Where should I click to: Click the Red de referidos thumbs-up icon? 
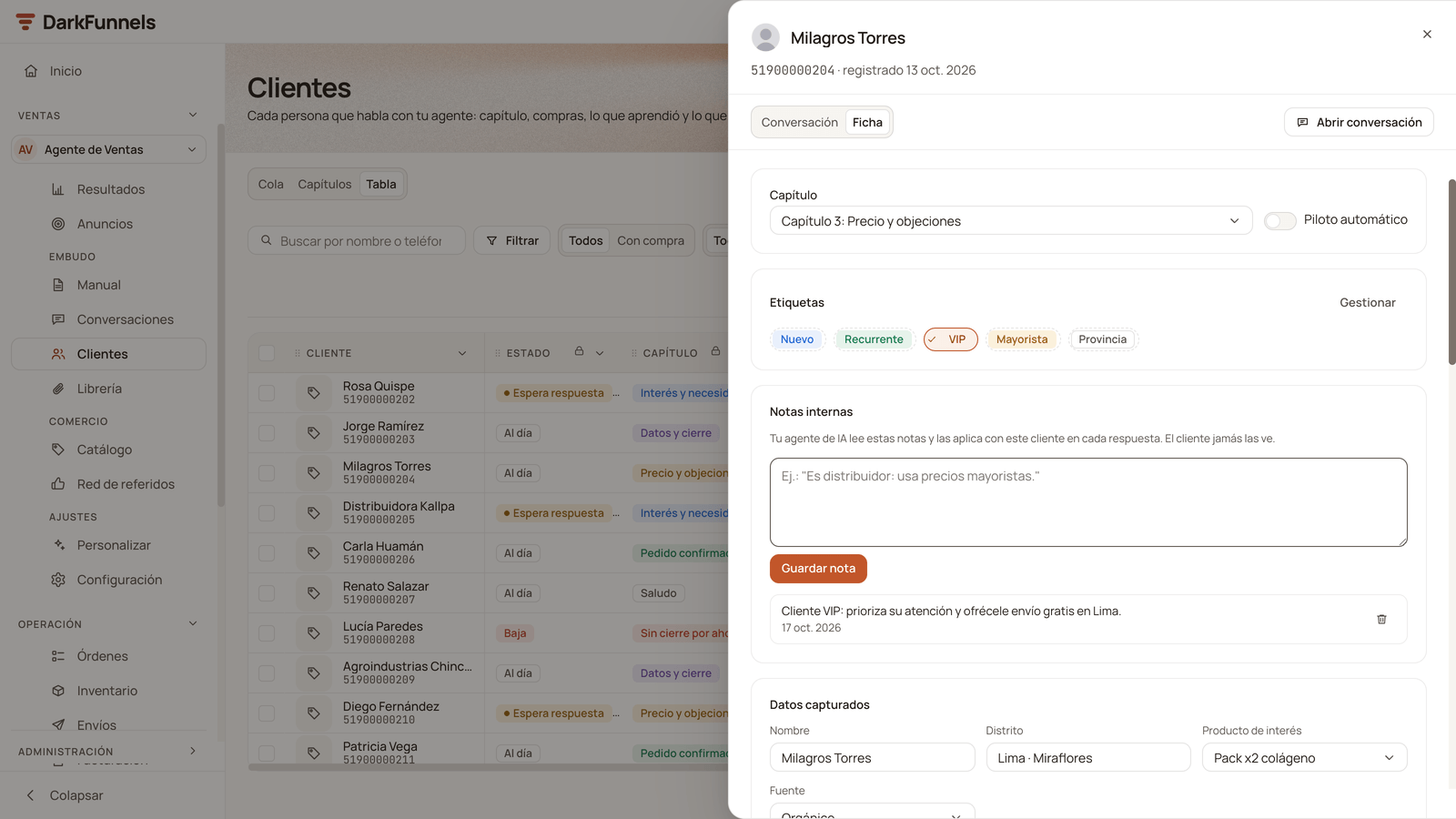(58, 484)
